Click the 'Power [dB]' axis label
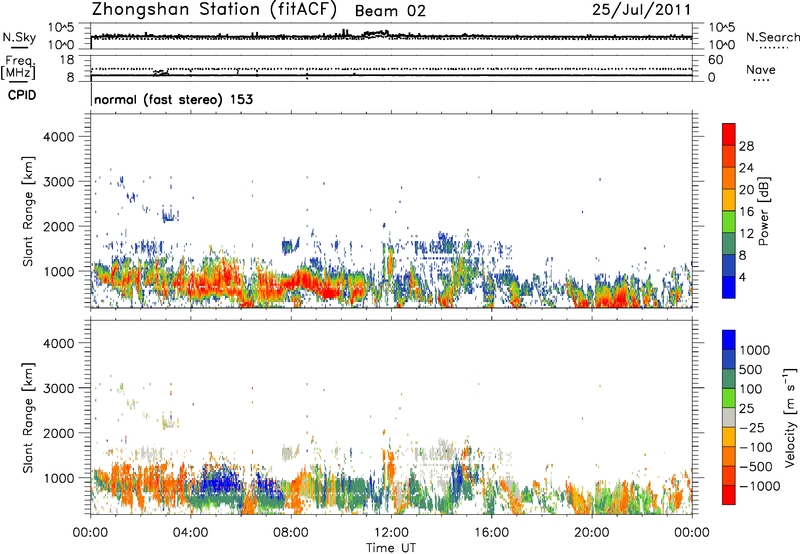This screenshot has height=554, width=800. (x=764, y=211)
